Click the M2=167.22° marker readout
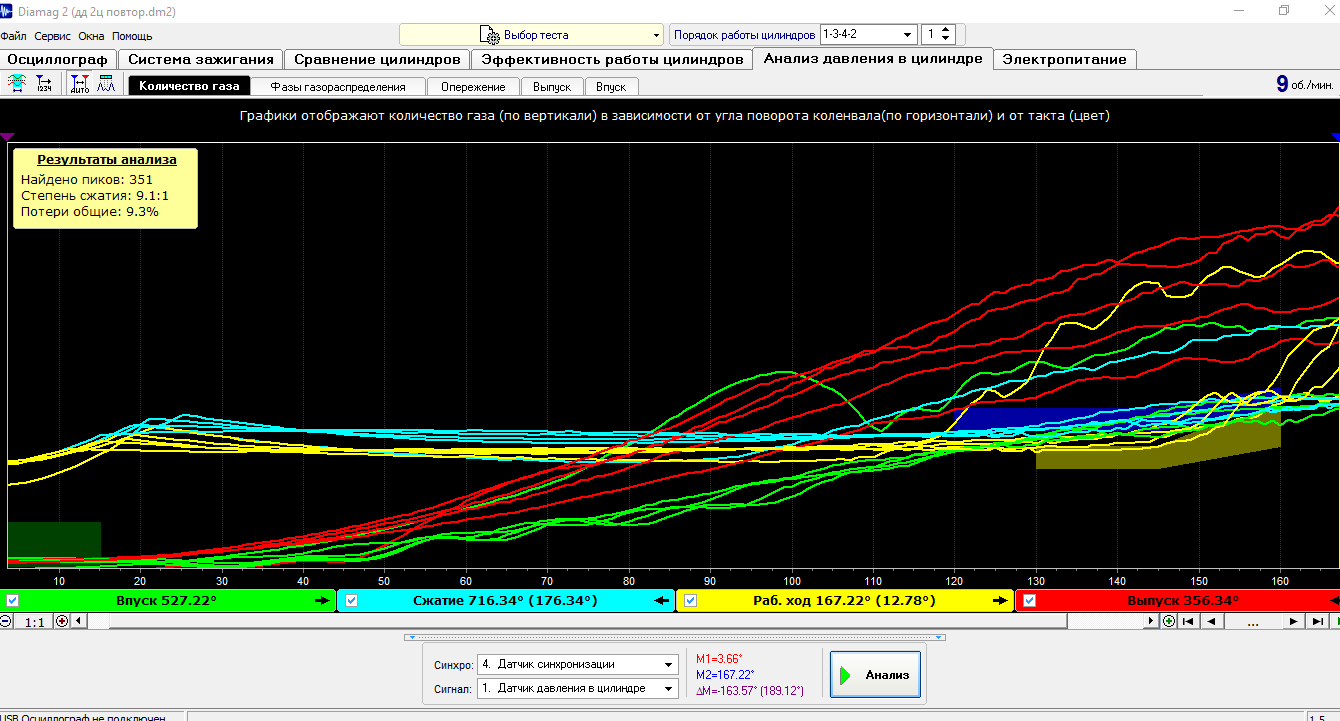Viewport: 1340px width, 721px height. 726,675
